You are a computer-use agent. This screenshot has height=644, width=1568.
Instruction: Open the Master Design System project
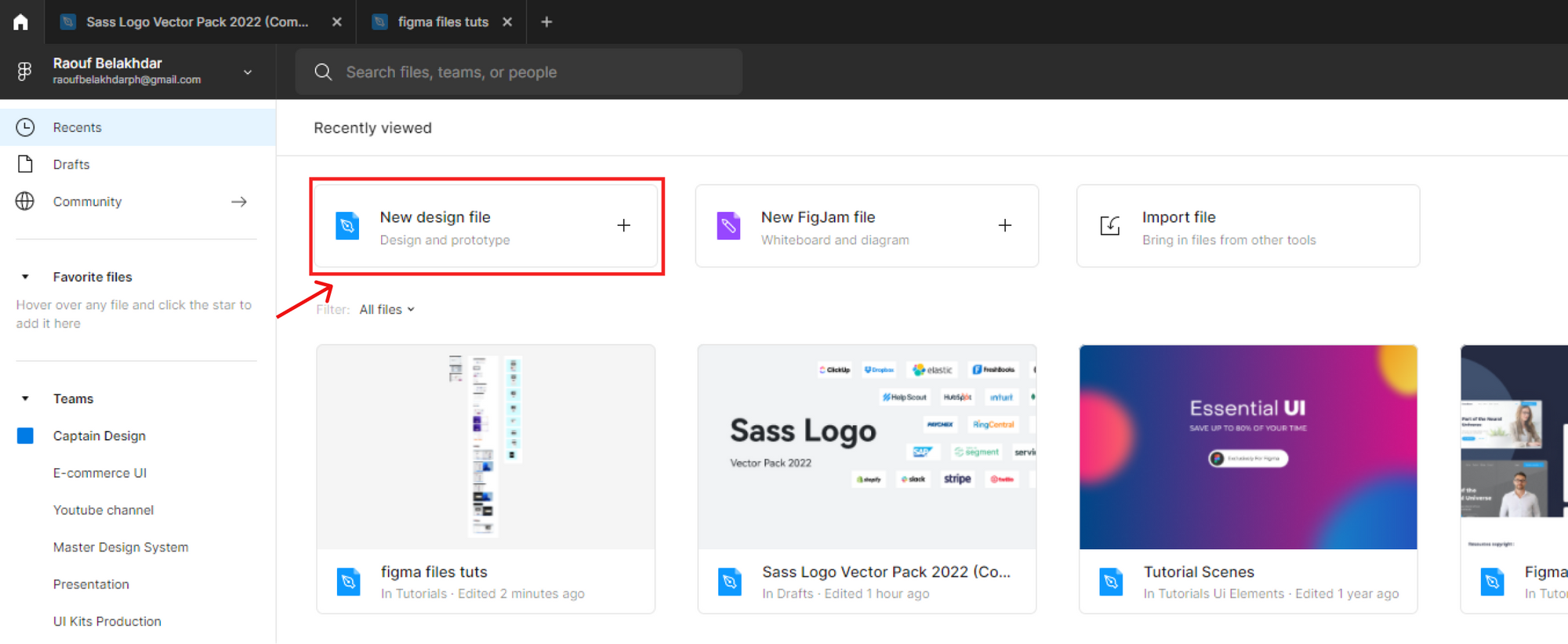coord(121,548)
